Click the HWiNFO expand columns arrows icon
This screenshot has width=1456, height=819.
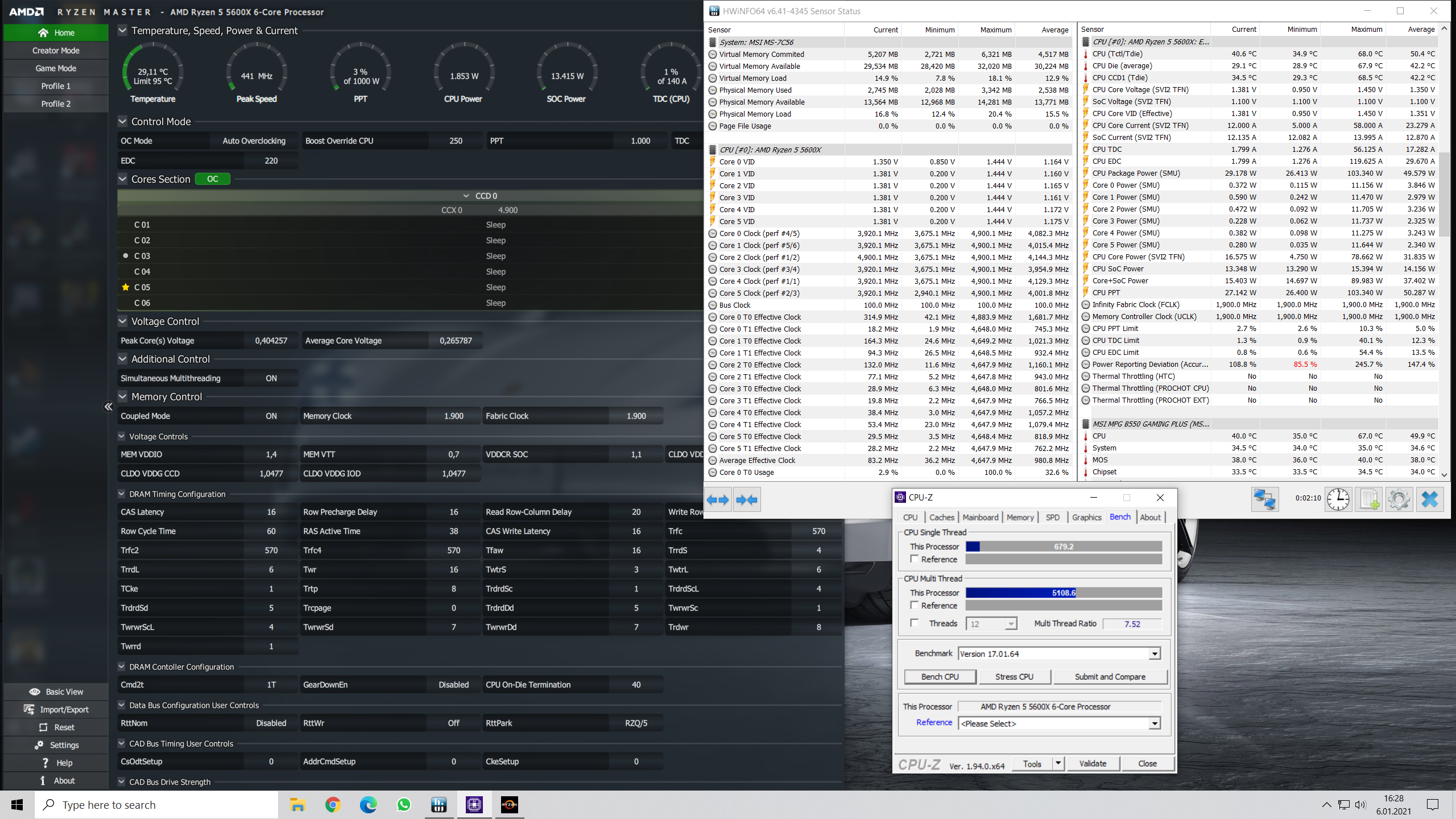click(718, 500)
